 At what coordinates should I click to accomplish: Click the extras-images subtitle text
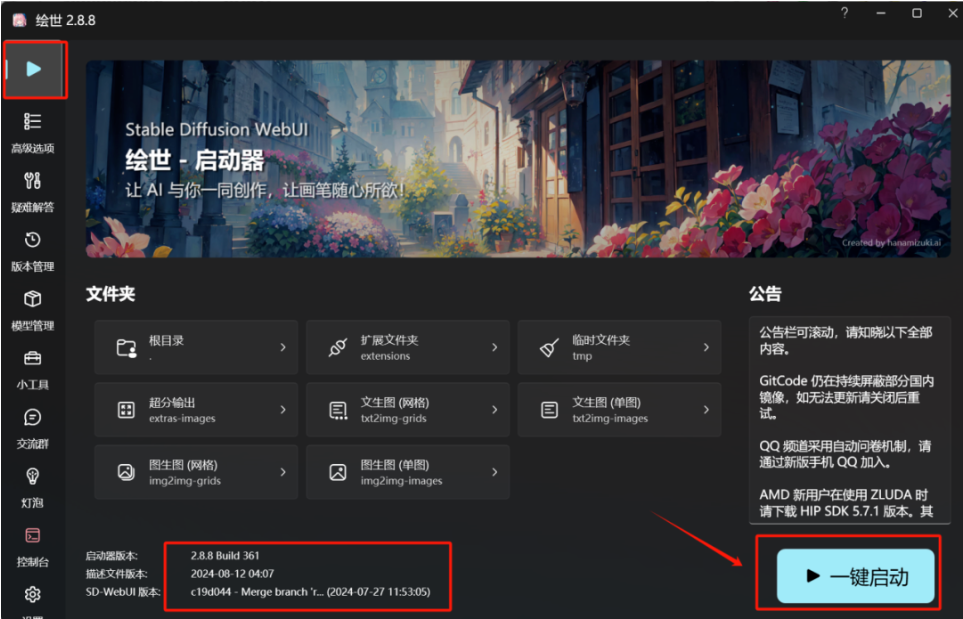(182, 419)
